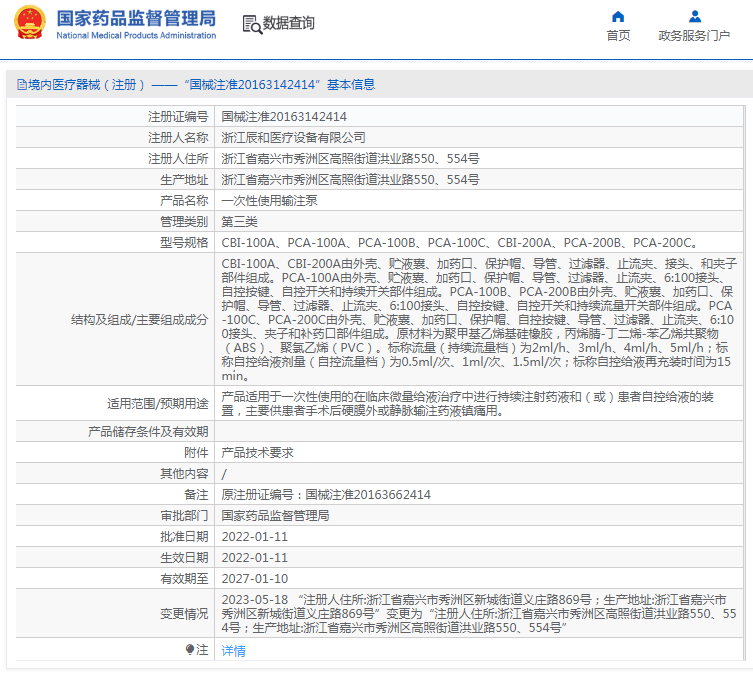Click the 第三类 category value
The image size is (753, 676).
[x=239, y=222]
